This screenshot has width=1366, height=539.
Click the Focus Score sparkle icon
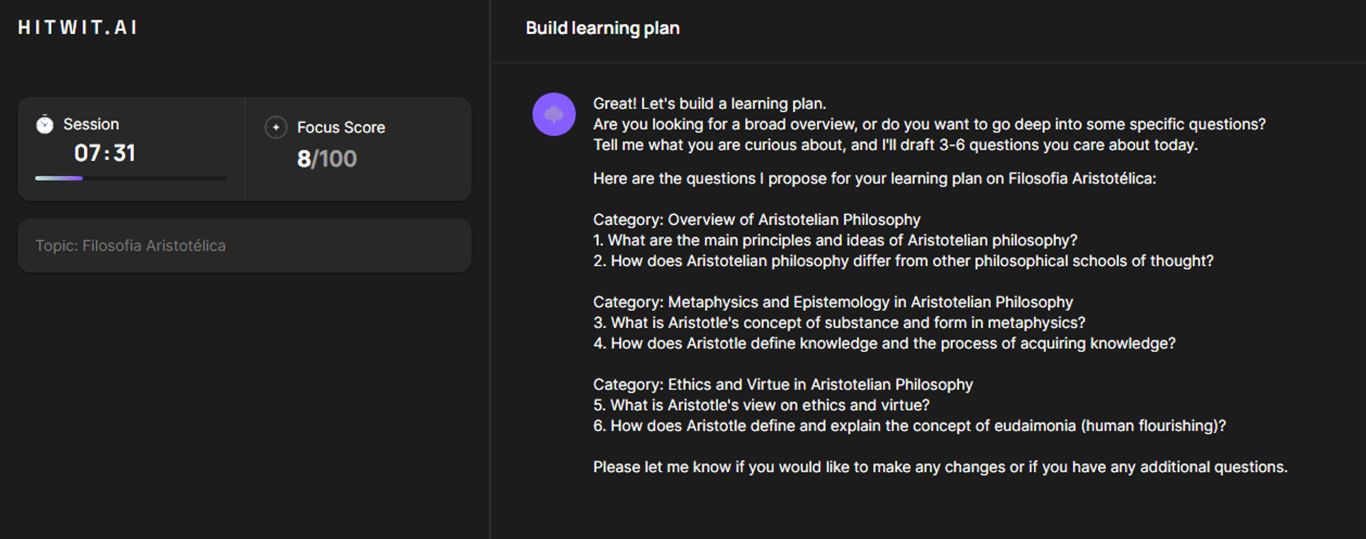point(276,127)
